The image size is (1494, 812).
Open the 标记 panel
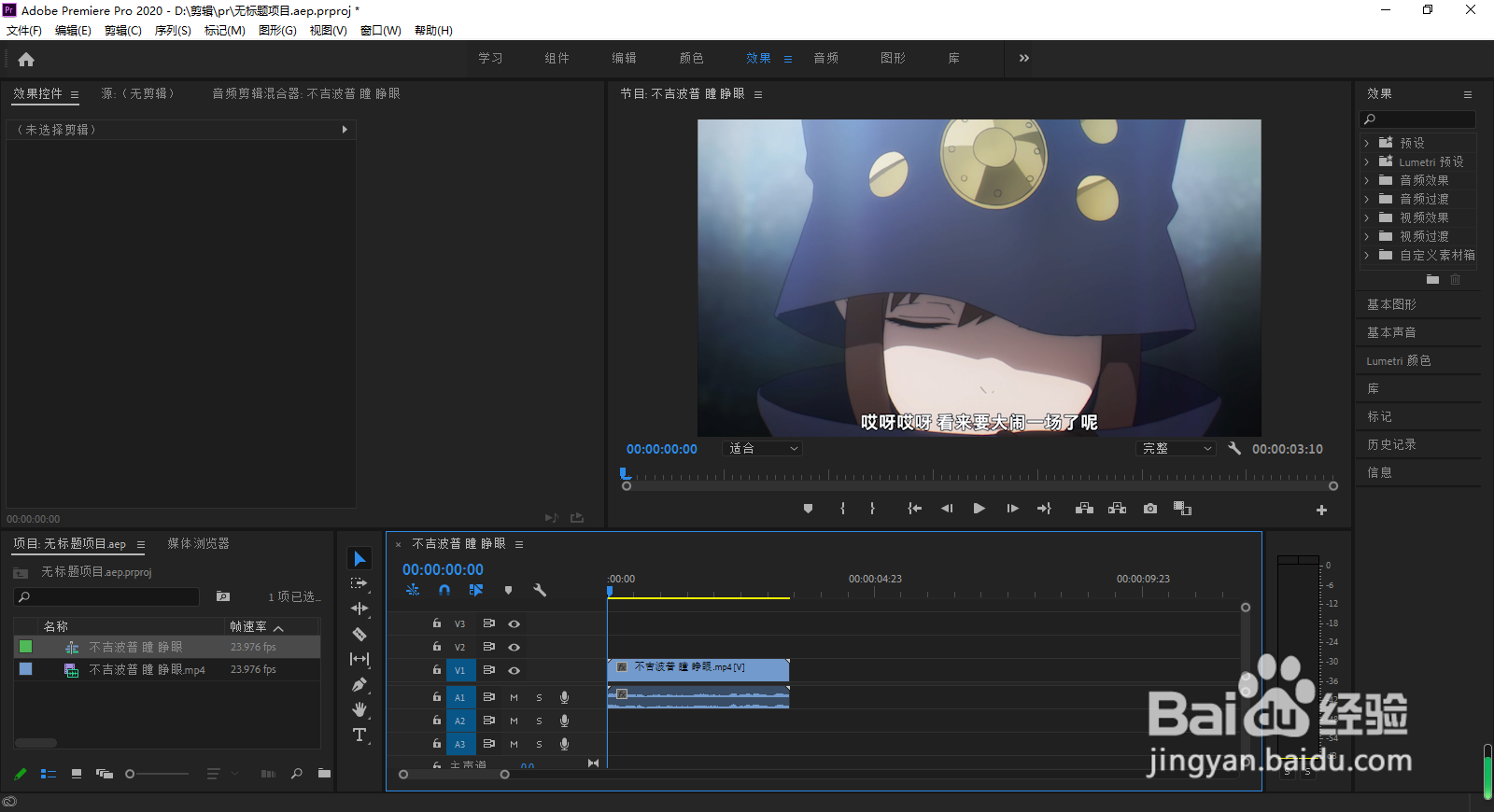point(1379,416)
